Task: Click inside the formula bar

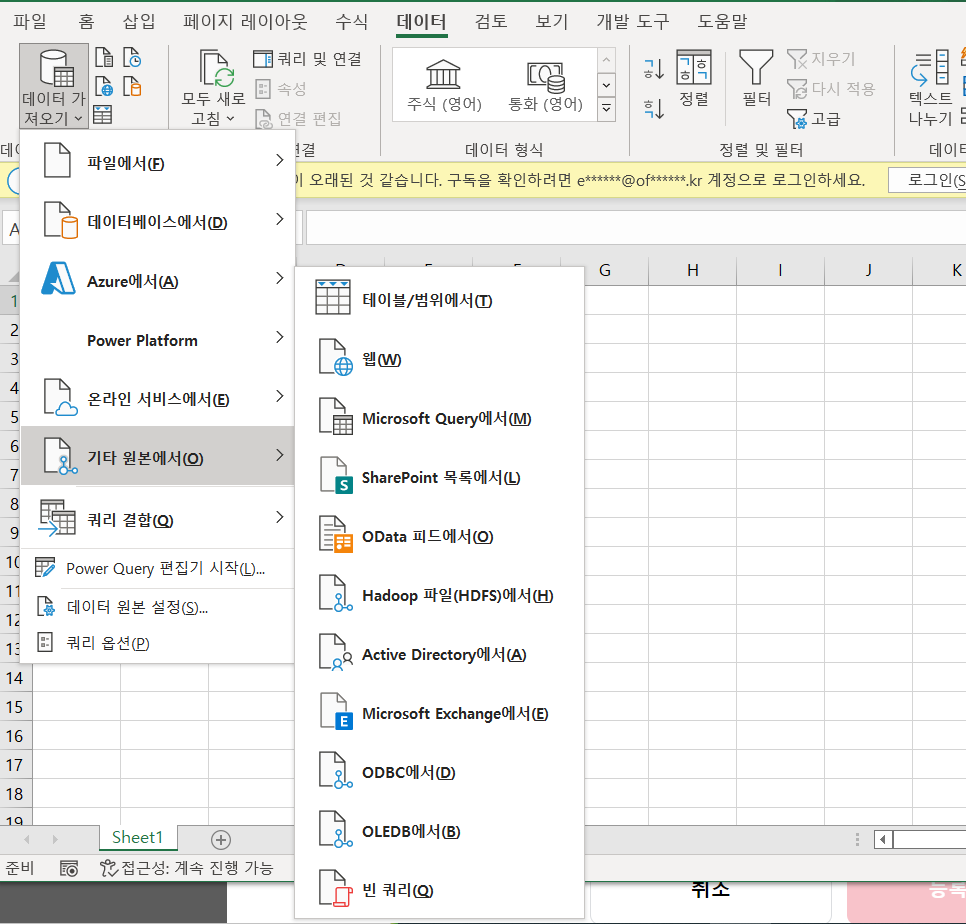Action: pos(636,227)
